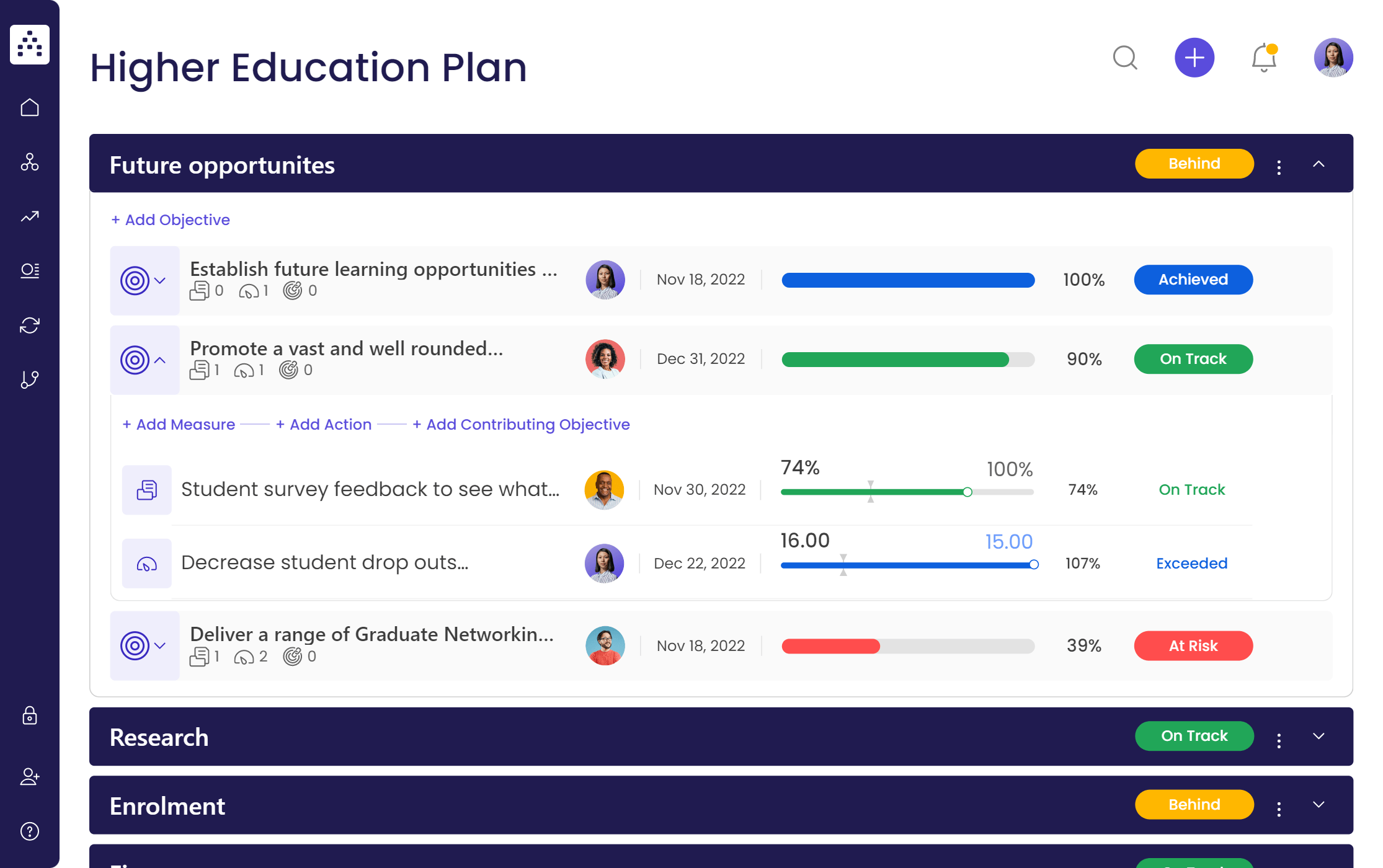Open the search magnifier icon
This screenshot has height=868, width=1383.
click(x=1124, y=58)
